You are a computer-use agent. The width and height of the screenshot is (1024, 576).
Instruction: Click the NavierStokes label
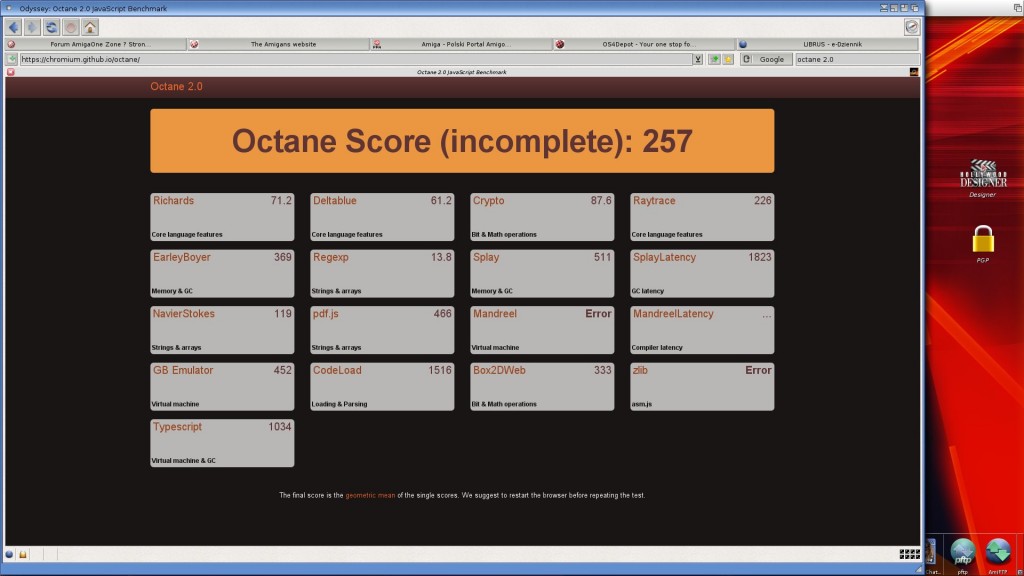(184, 313)
